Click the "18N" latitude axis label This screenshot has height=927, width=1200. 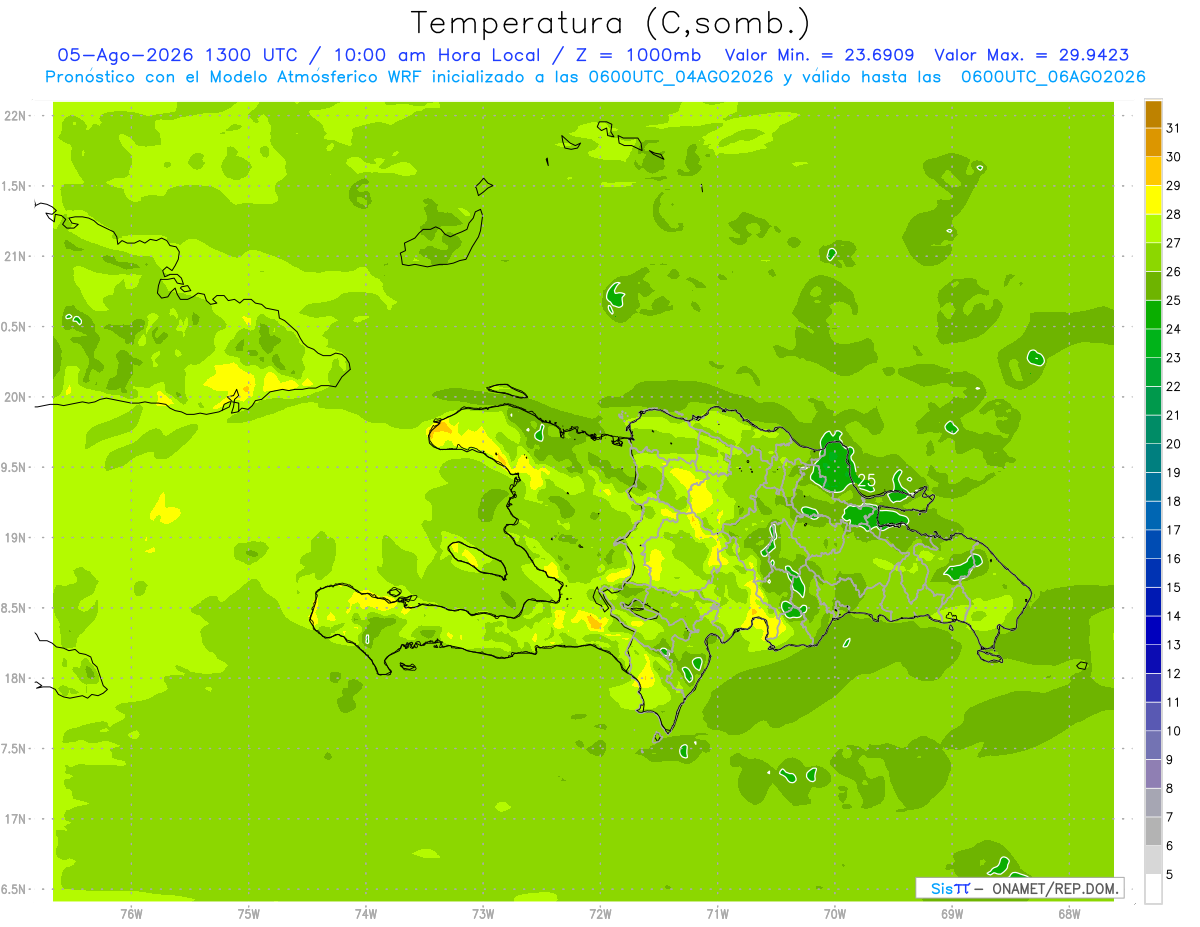(17, 678)
